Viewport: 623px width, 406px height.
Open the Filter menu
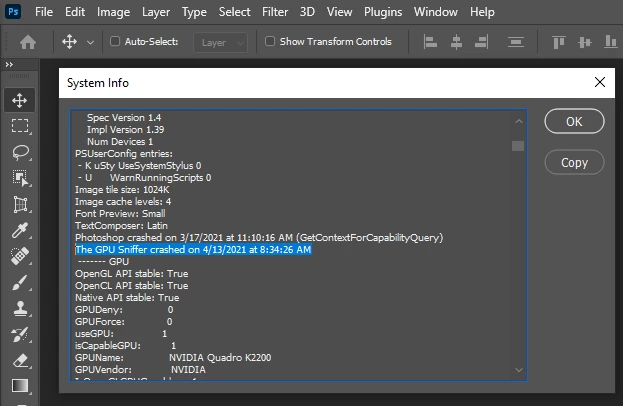point(275,12)
